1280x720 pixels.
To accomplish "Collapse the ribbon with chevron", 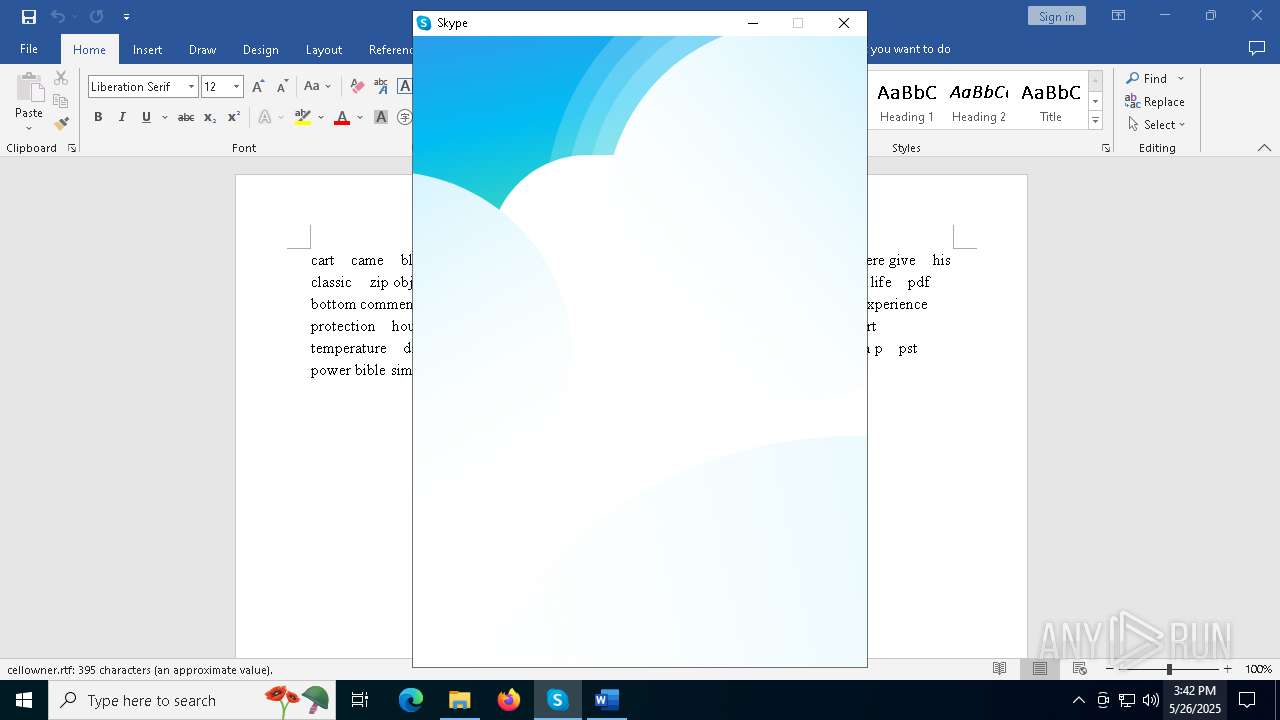I will pyautogui.click(x=1264, y=148).
